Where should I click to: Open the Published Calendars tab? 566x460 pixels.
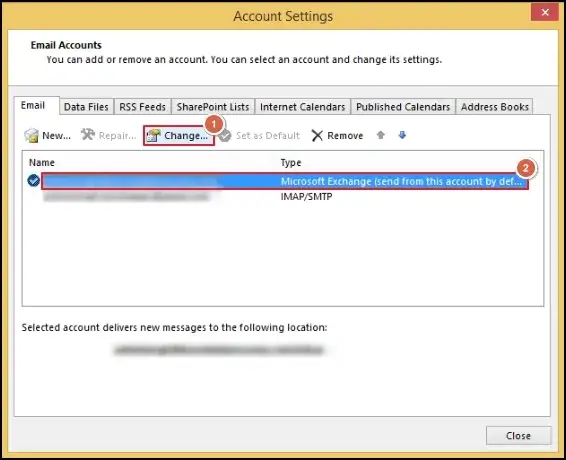click(x=403, y=107)
